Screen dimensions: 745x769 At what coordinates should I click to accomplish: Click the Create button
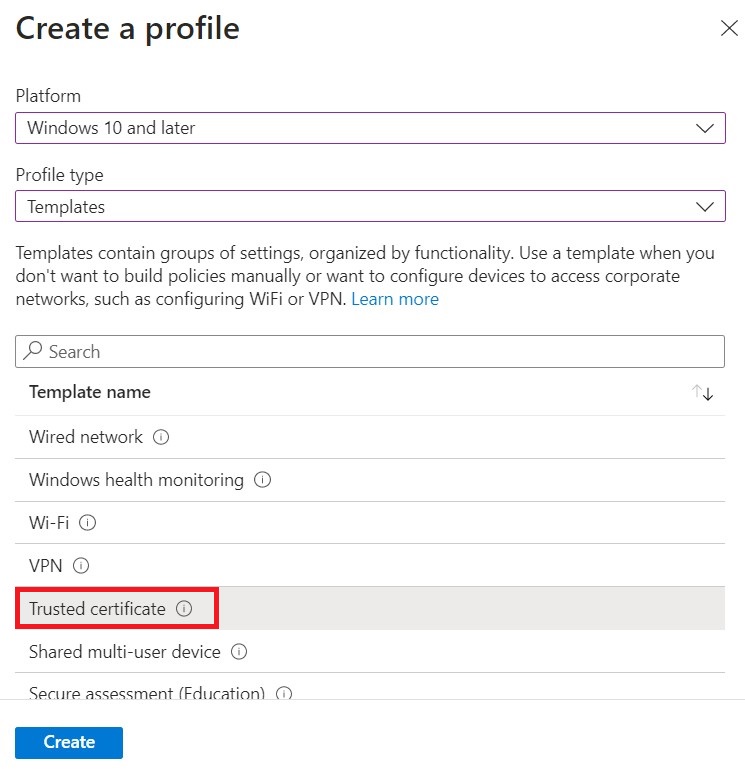pos(69,743)
